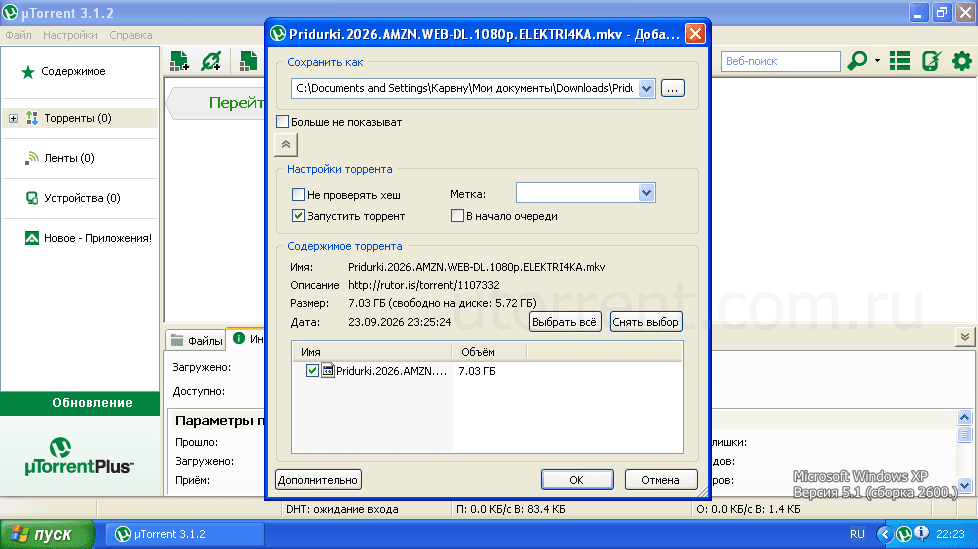Click the info pane scrollbar down arrow
978x549 pixels.
tap(964, 485)
